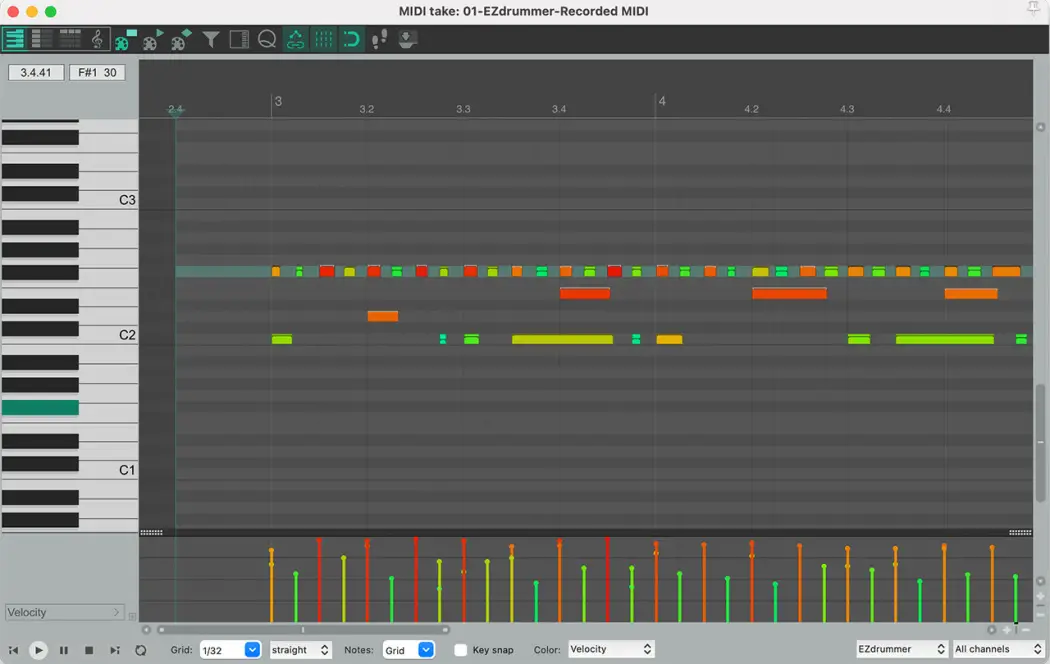This screenshot has width=1050, height=664.
Task: Open the event filter funnel icon
Action: (x=211, y=39)
